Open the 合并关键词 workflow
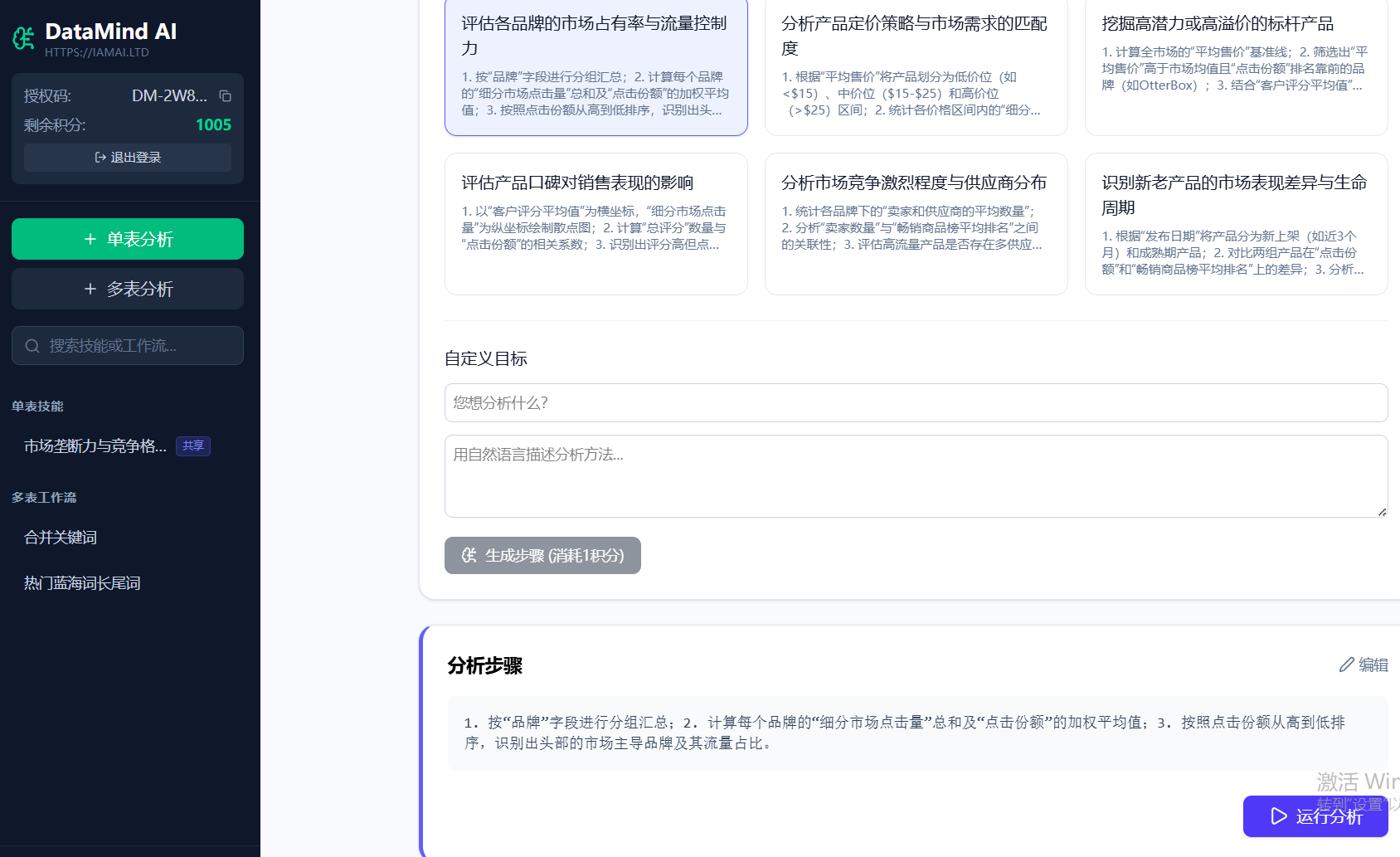The height and width of the screenshot is (857, 1400). pos(61,538)
